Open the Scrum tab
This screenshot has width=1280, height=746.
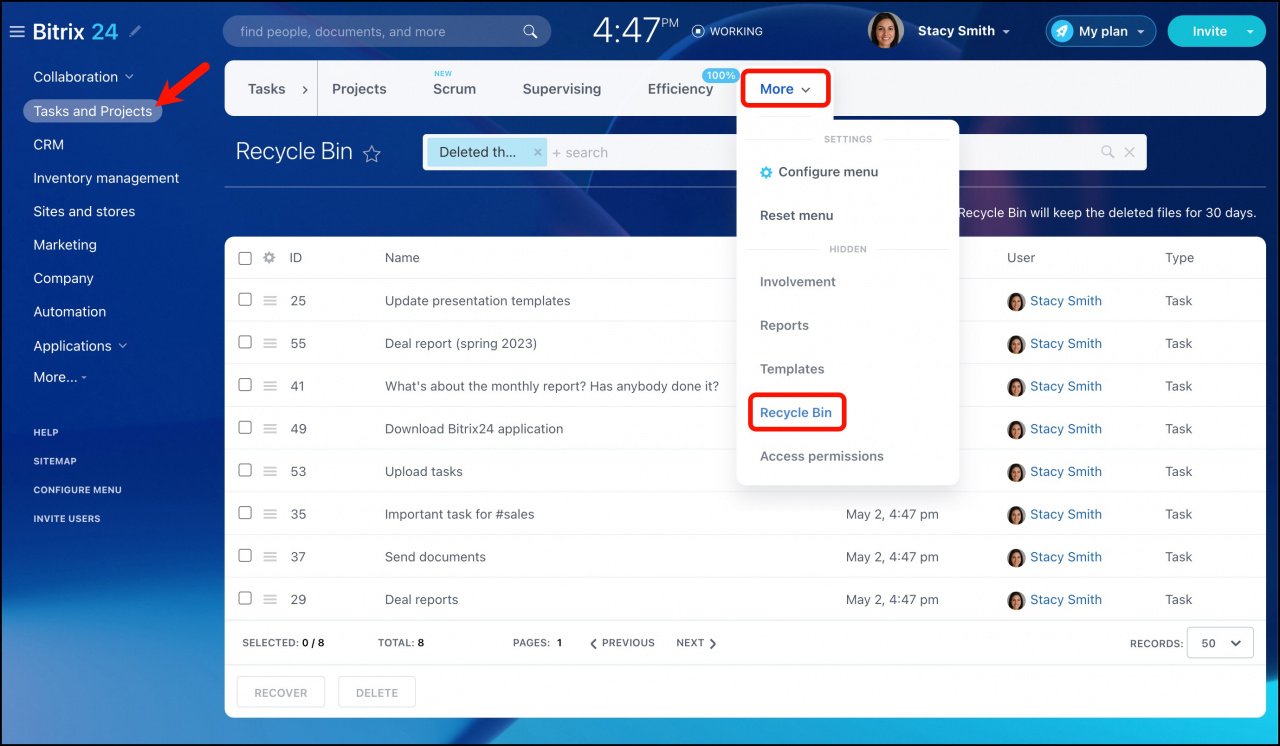click(454, 89)
